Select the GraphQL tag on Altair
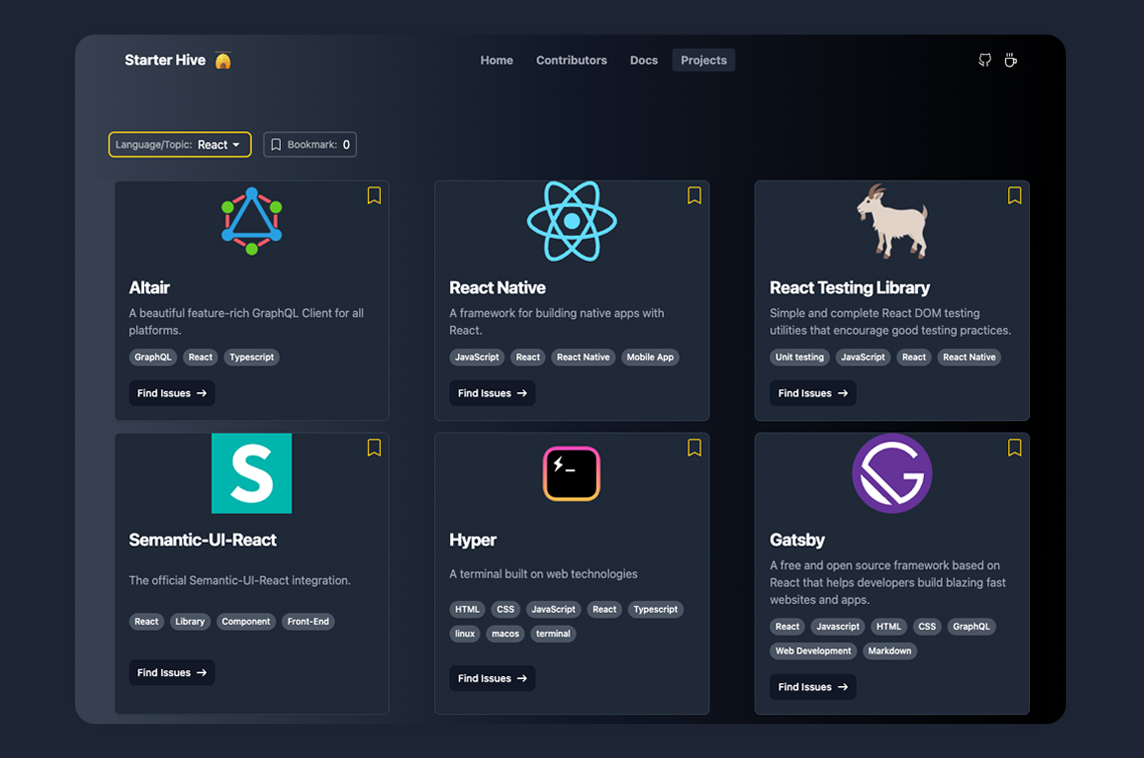The width and height of the screenshot is (1144, 758). click(x=152, y=357)
